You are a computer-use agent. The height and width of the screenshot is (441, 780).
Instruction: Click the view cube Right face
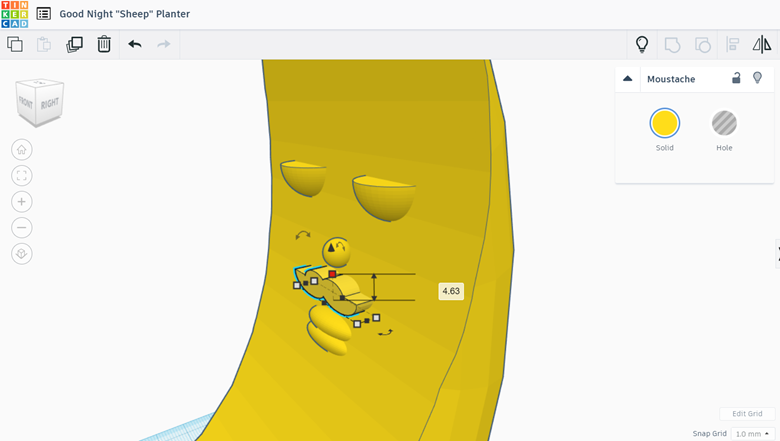(x=50, y=103)
